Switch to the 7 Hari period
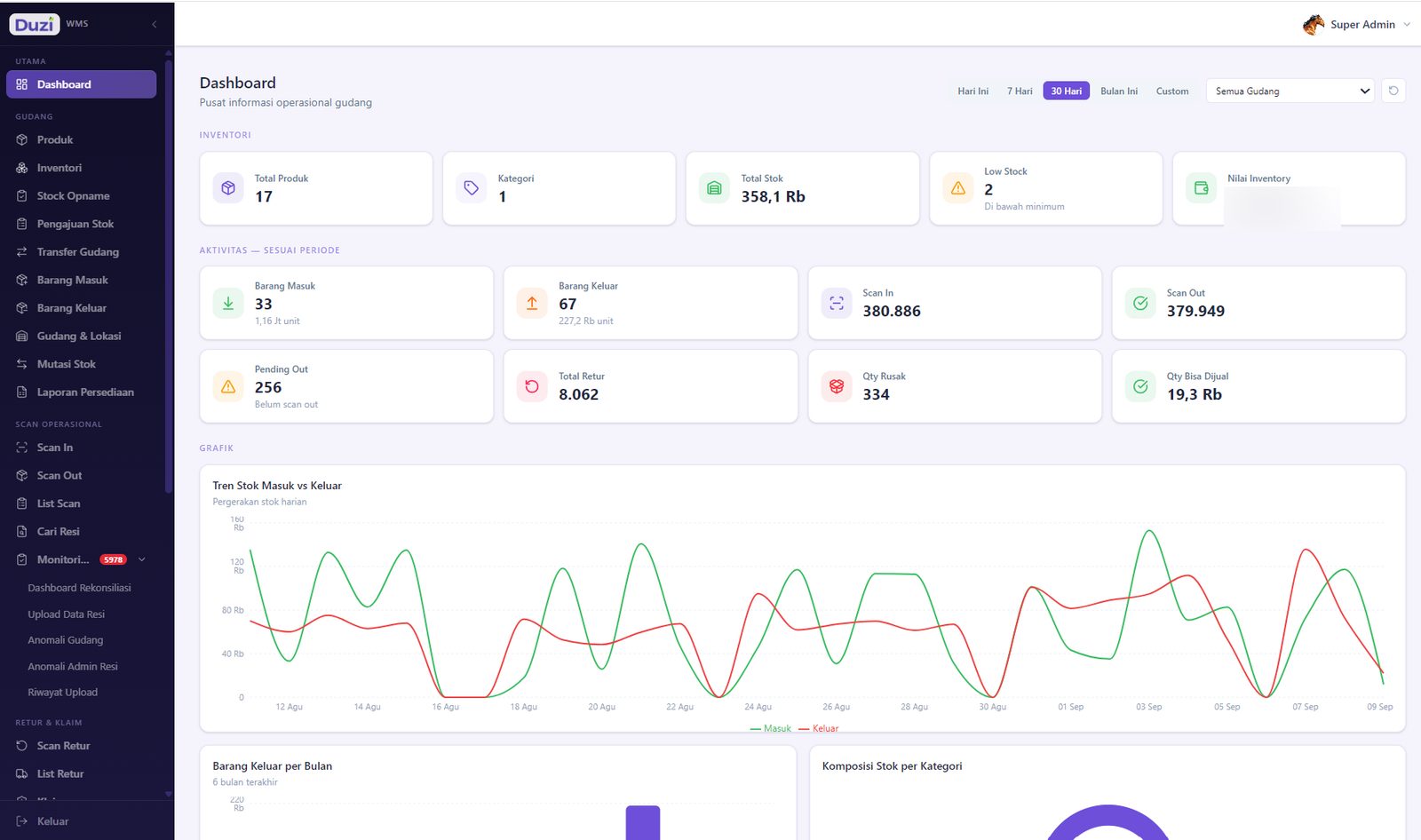This screenshot has width=1421, height=840. point(1020,91)
